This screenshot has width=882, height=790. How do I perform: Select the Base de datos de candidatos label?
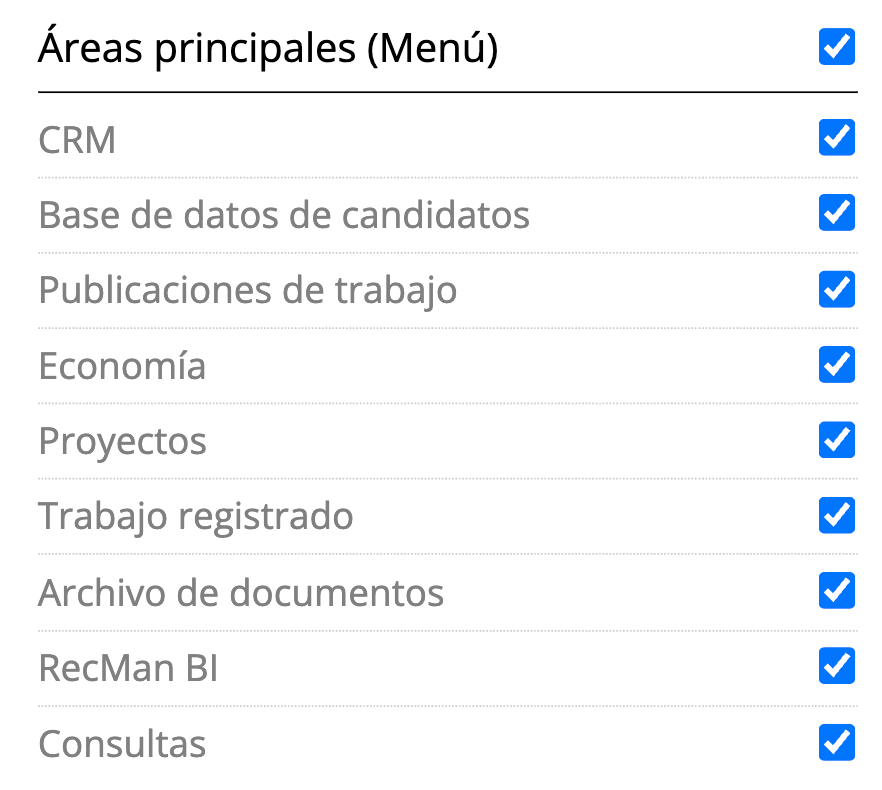(x=284, y=214)
